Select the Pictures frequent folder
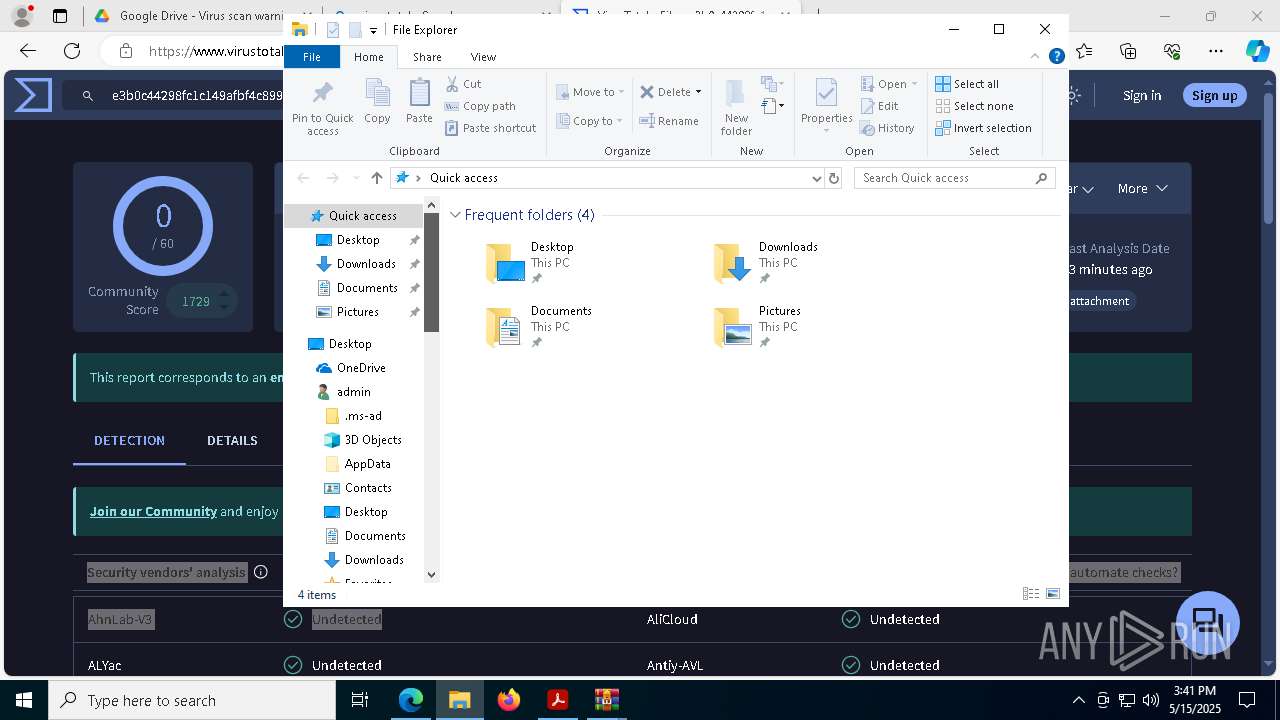 click(758, 327)
